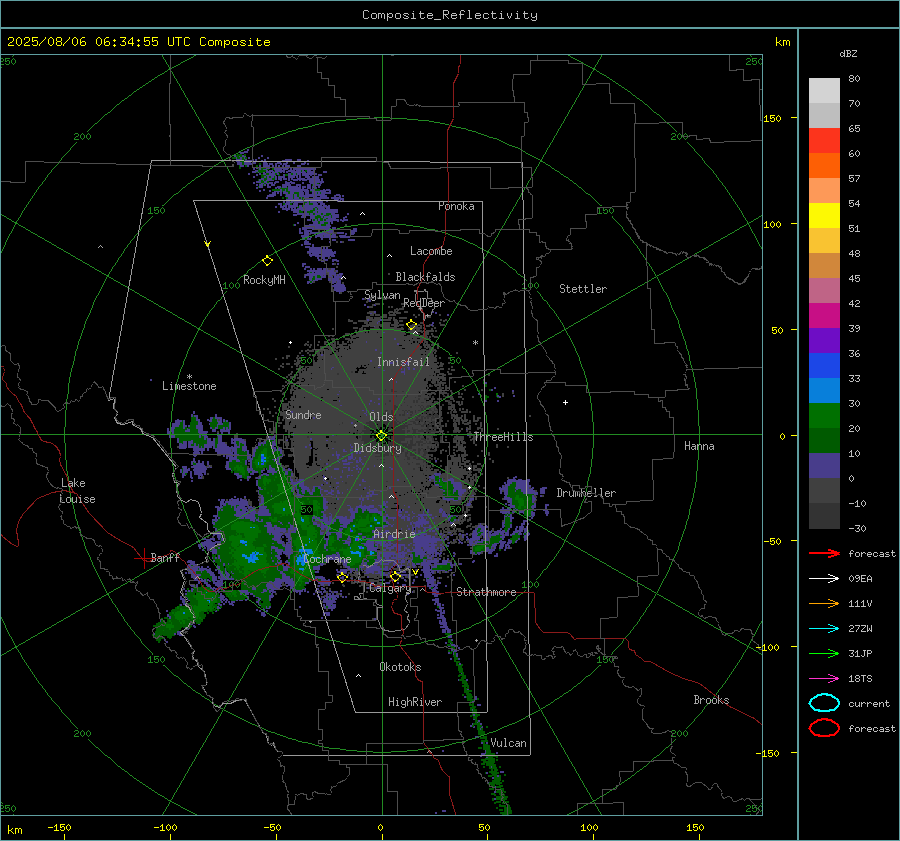This screenshot has height=841, width=900.
Task: Click the Strathmore city label
Action: click(486, 592)
